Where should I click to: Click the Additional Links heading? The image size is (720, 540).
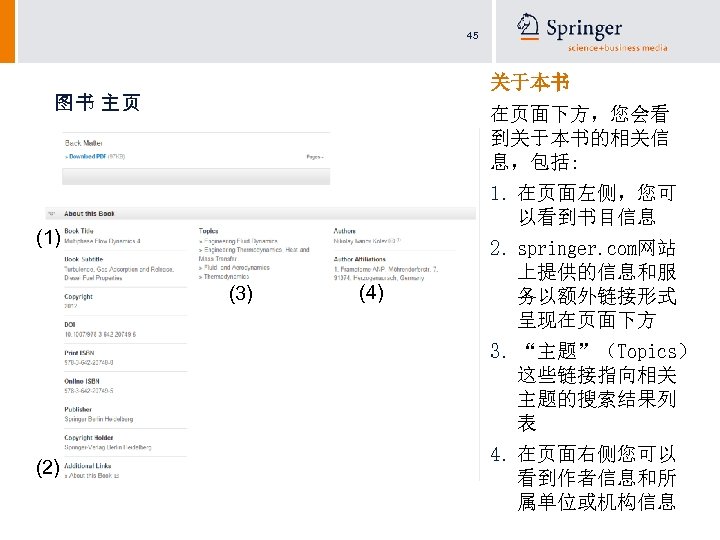click(88, 466)
